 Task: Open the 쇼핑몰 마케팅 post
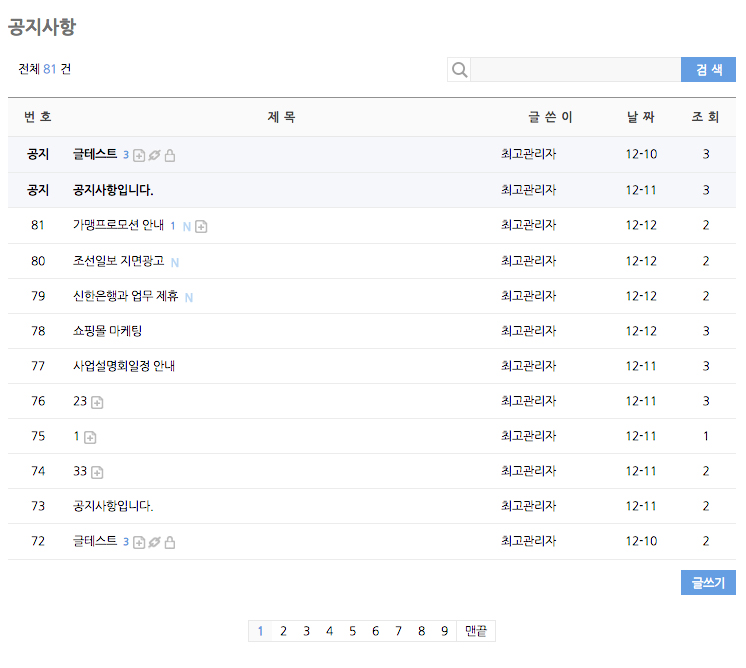coord(107,331)
